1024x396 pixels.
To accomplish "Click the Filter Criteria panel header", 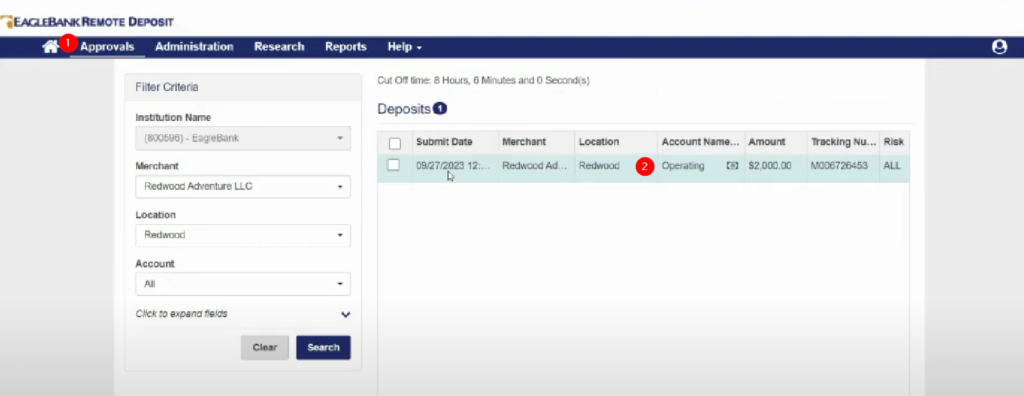I will [x=243, y=87].
